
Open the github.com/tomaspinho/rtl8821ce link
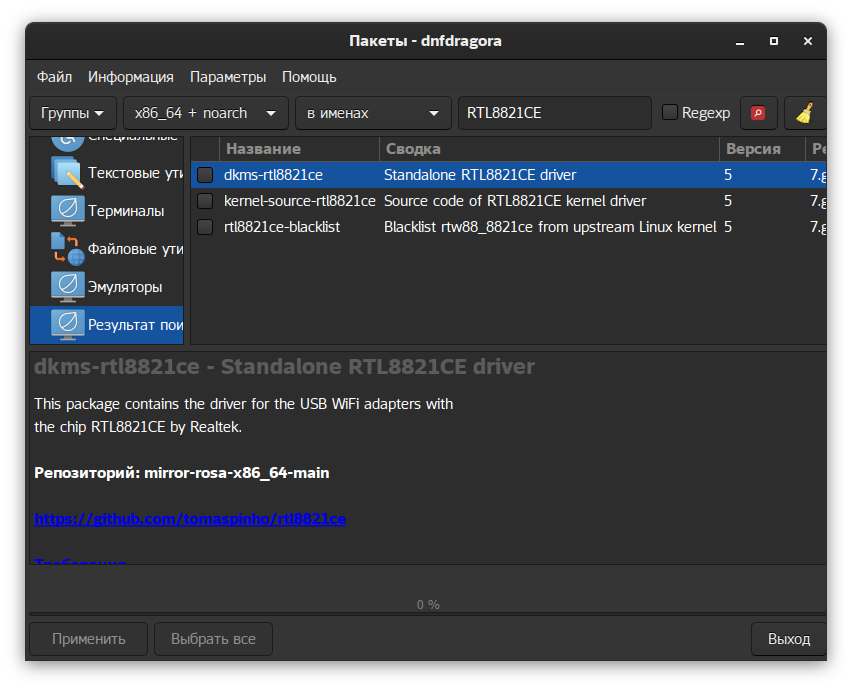[x=190, y=519]
